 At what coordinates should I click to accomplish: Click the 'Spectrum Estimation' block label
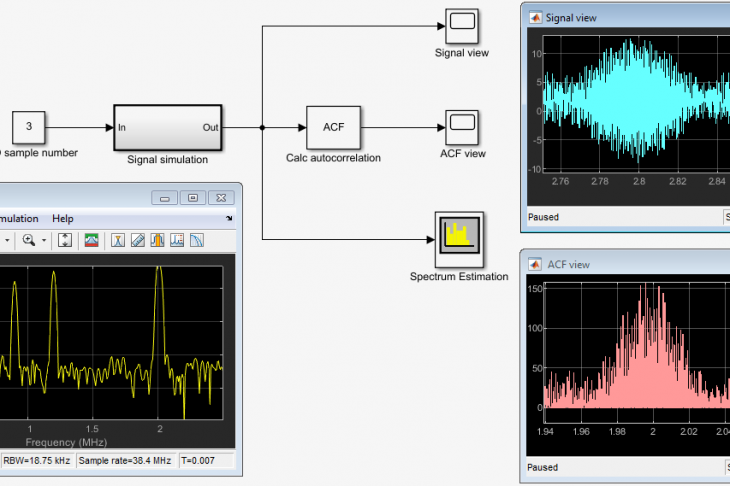point(459,277)
